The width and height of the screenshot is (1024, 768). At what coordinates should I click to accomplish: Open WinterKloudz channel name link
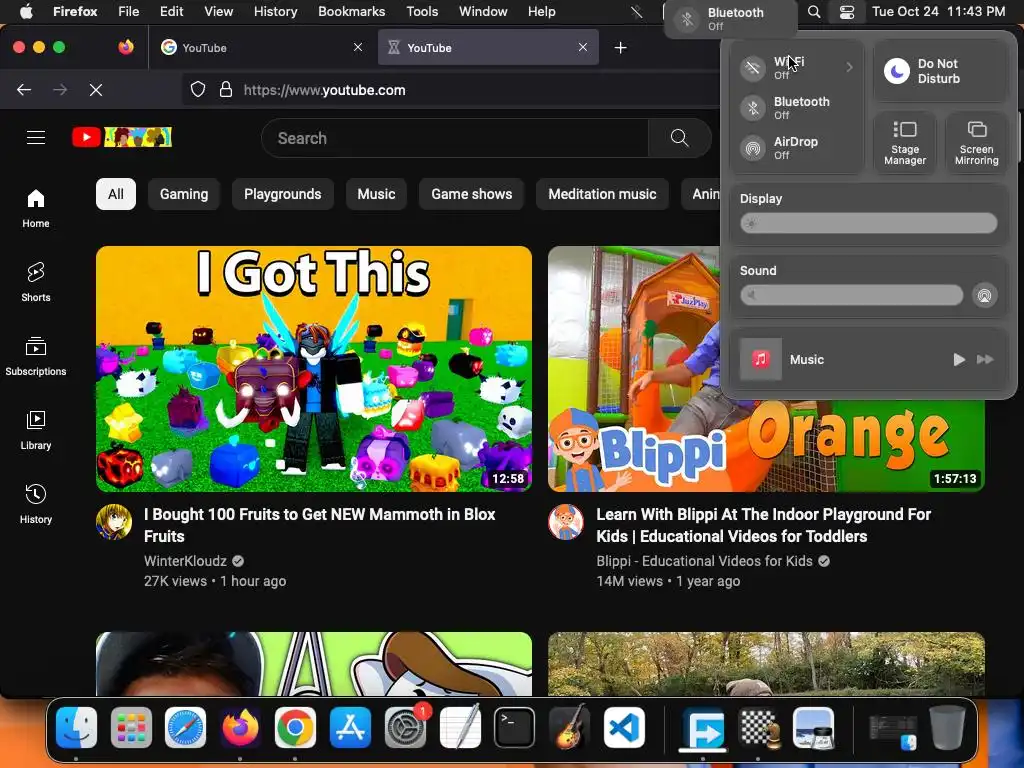tap(185, 561)
